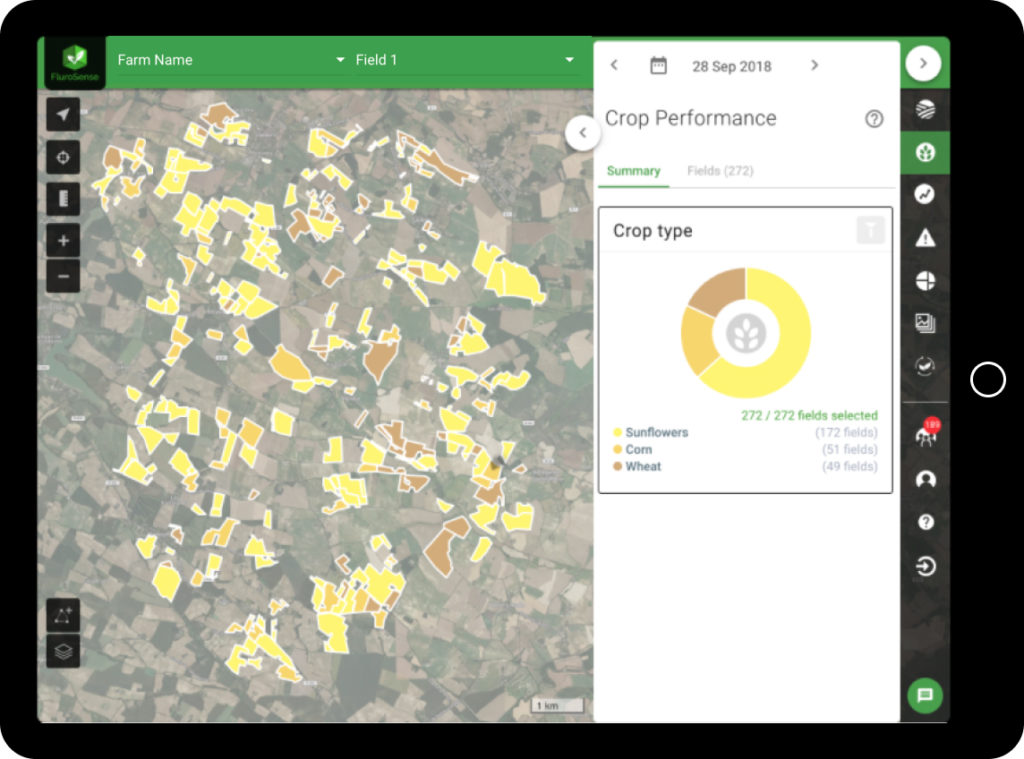1024x759 pixels.
Task: Open team notifications with red badge
Action: (x=926, y=433)
